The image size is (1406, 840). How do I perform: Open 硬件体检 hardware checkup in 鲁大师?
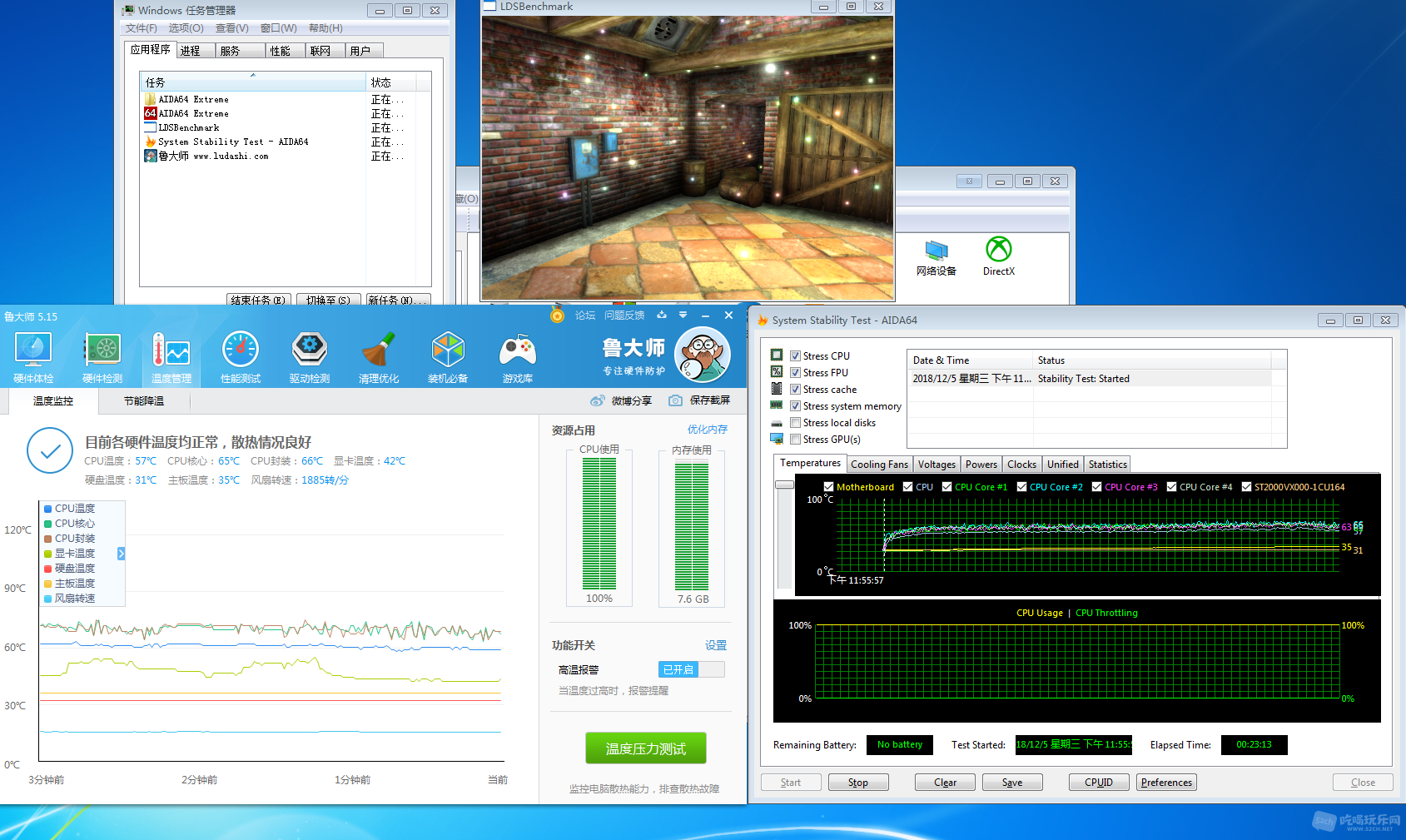tap(33, 357)
